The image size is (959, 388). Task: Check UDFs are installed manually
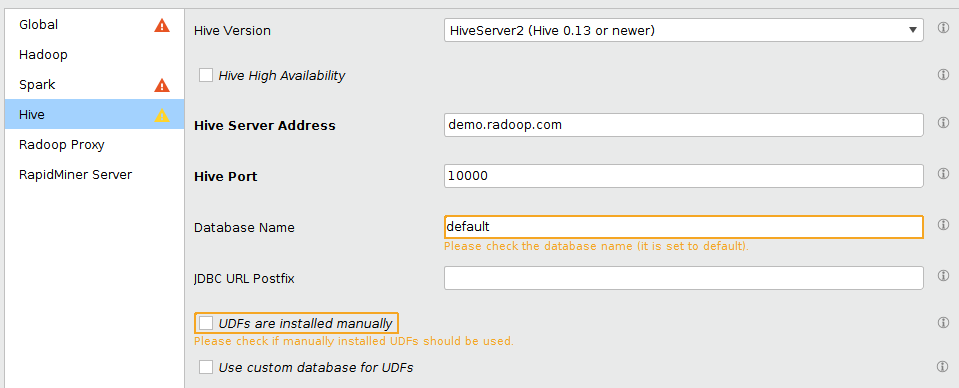pos(206,323)
